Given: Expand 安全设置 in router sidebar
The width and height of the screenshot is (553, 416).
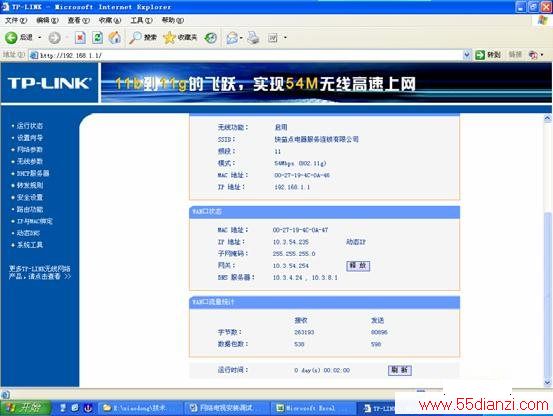Looking at the screenshot, I should [x=30, y=197].
